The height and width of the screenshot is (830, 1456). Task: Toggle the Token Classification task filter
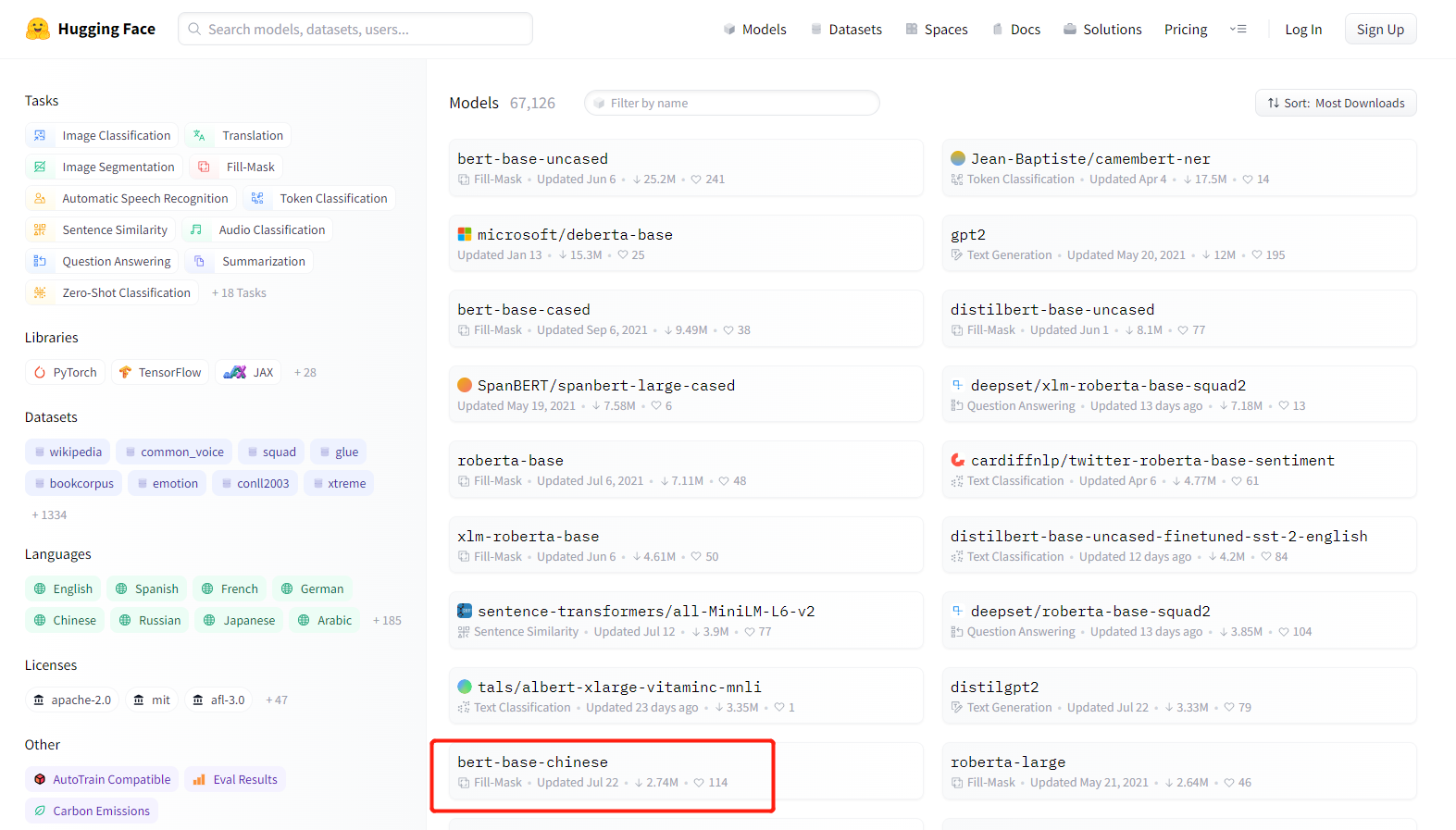[x=319, y=199]
